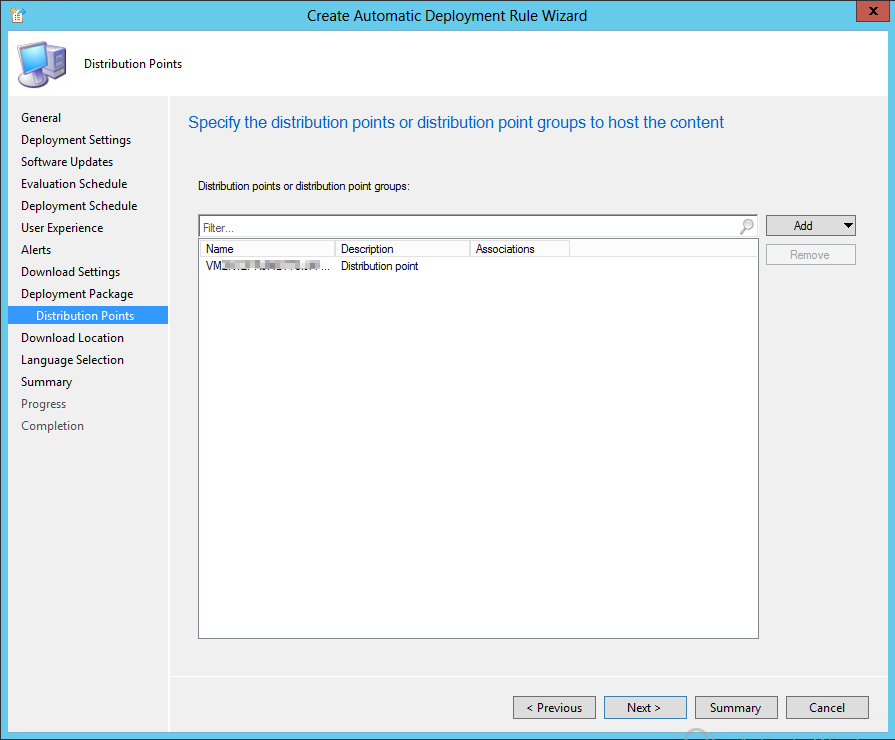Image resolution: width=895 pixels, height=740 pixels.
Task: Click the Completion step in sidebar
Action: click(x=53, y=426)
